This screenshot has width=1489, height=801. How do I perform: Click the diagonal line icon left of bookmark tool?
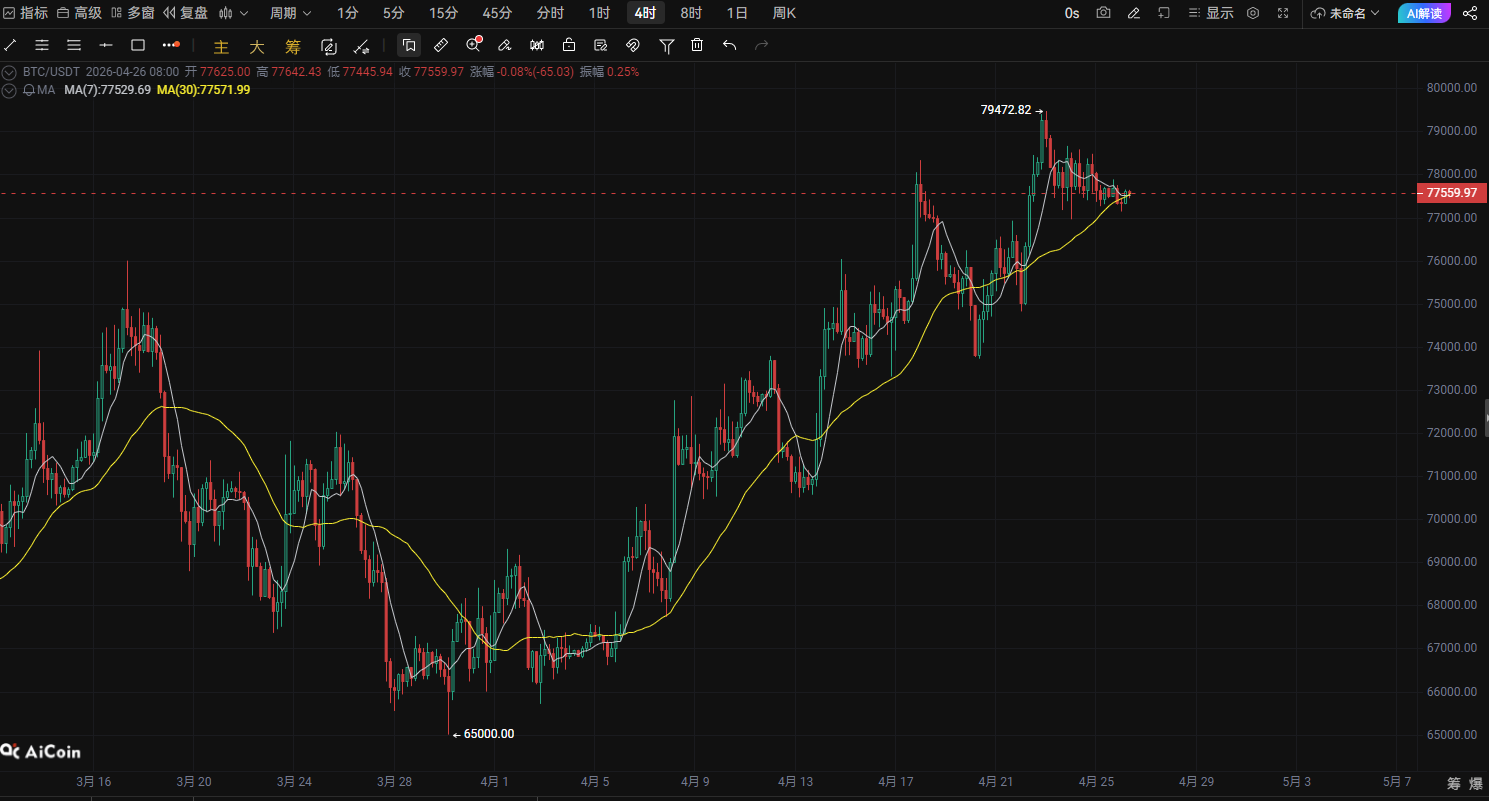pos(362,46)
